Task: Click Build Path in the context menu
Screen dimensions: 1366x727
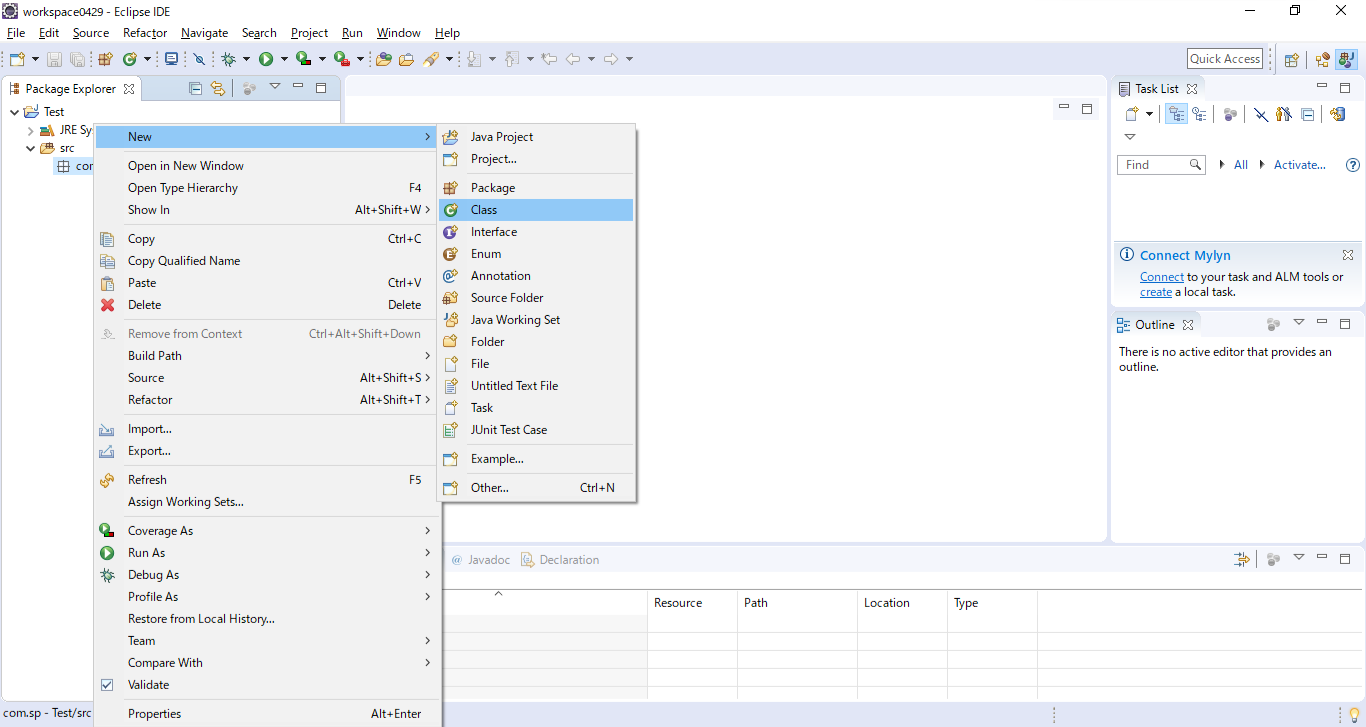Action: [x=268, y=356]
